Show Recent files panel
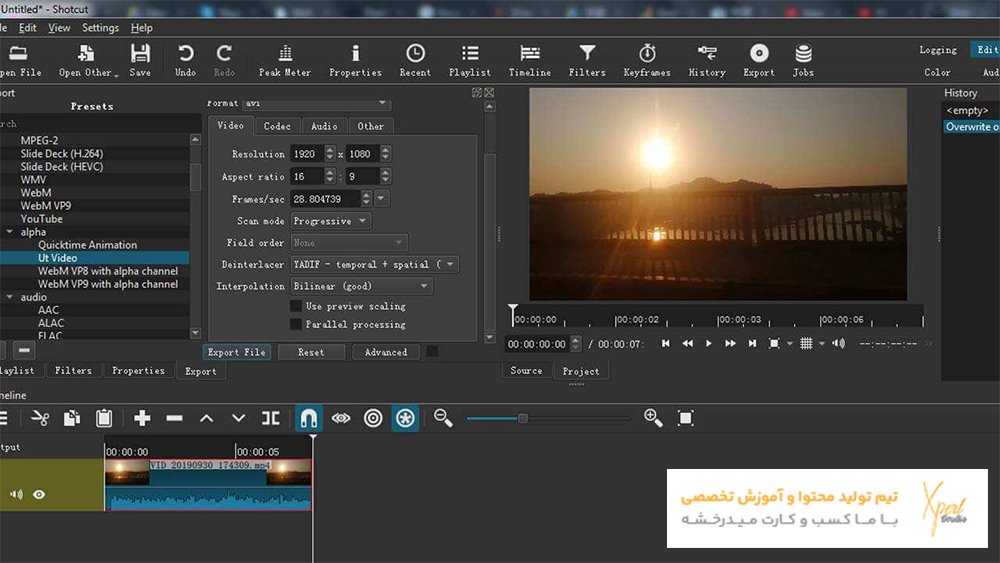 point(415,61)
